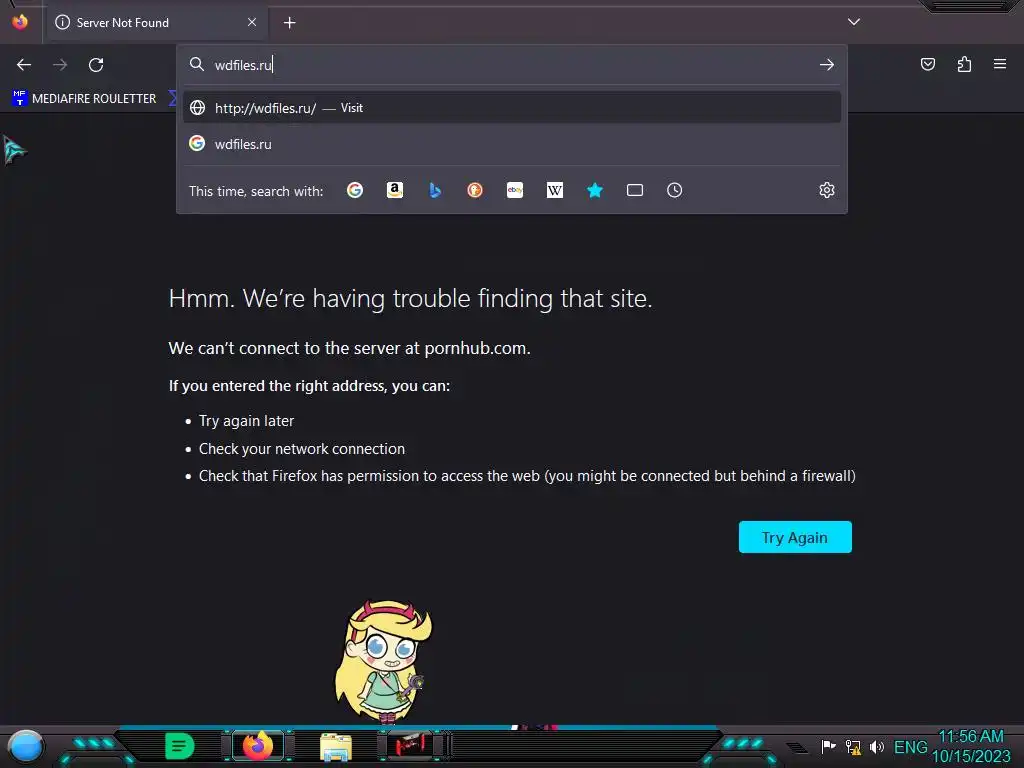Click the Firefox taskbar icon
1024x768 pixels.
(258, 745)
